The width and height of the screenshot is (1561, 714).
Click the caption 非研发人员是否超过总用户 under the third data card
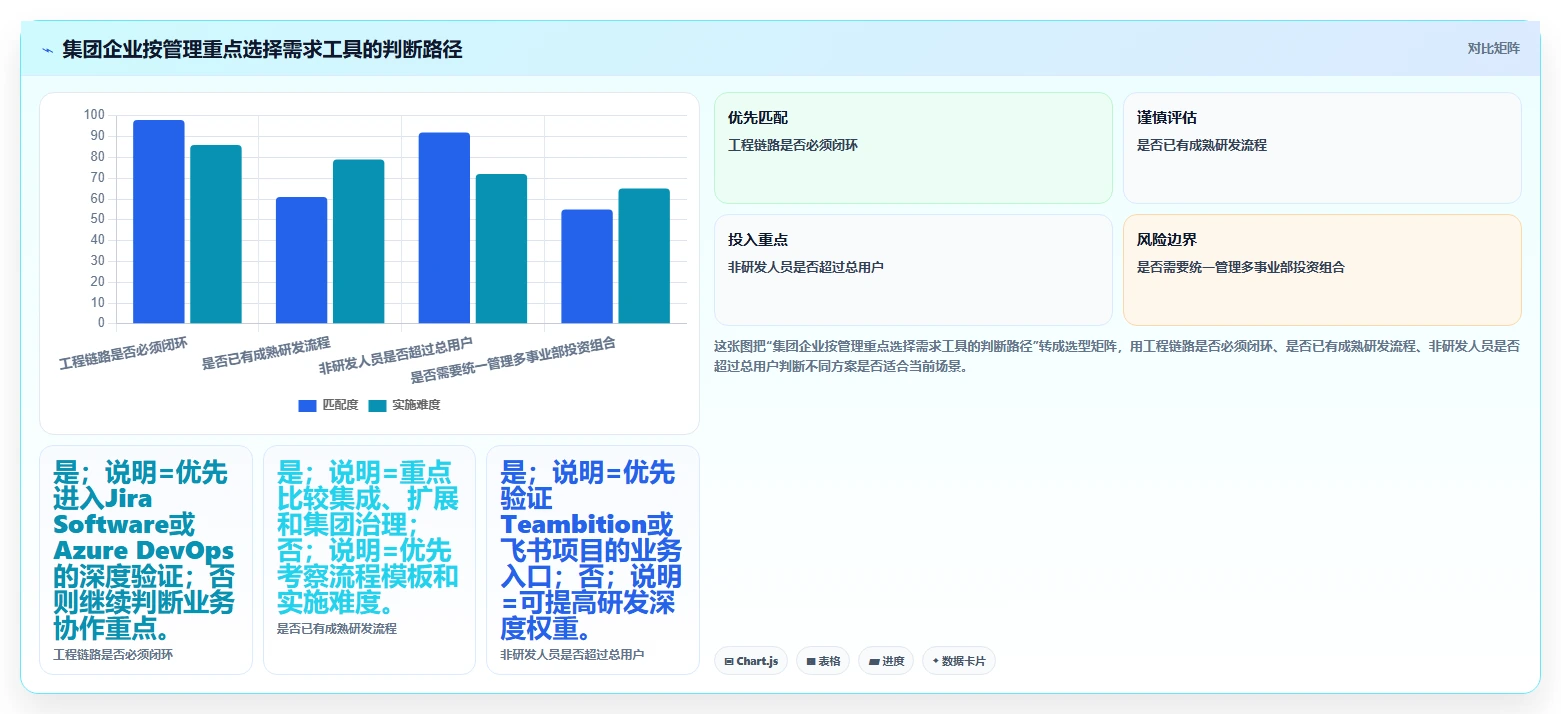point(572,655)
